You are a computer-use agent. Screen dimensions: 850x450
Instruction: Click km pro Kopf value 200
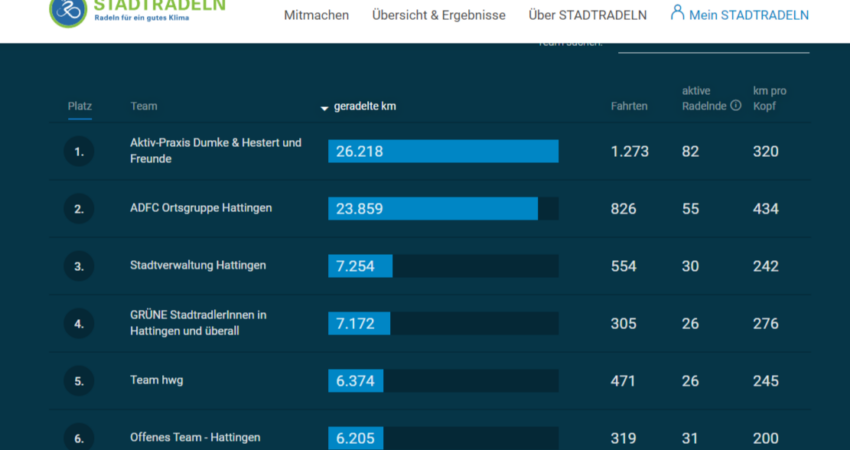coord(765,438)
